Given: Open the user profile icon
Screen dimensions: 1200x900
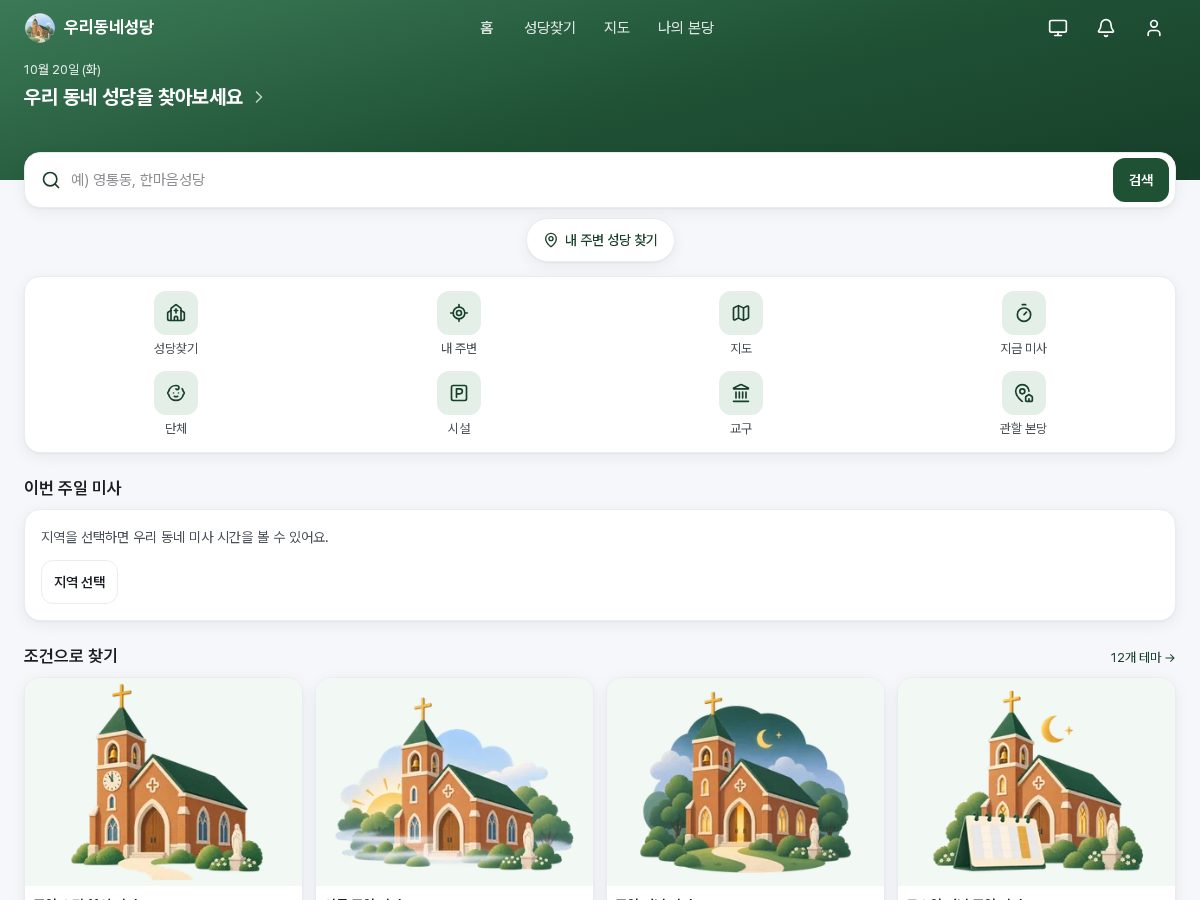Looking at the screenshot, I should coord(1154,28).
